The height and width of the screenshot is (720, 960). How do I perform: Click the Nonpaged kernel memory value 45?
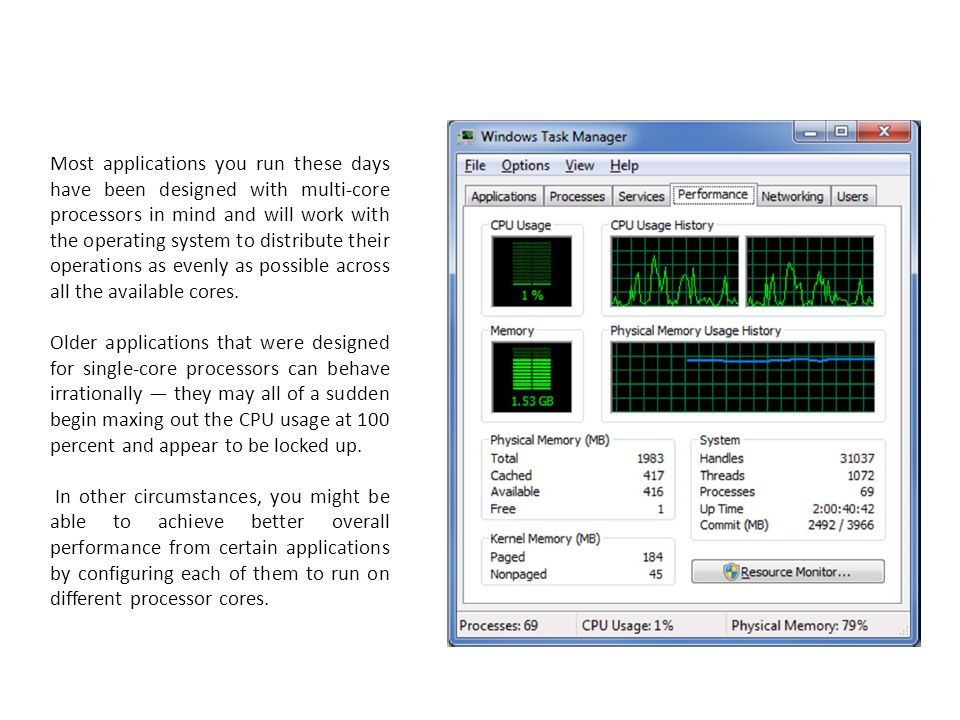pos(656,574)
